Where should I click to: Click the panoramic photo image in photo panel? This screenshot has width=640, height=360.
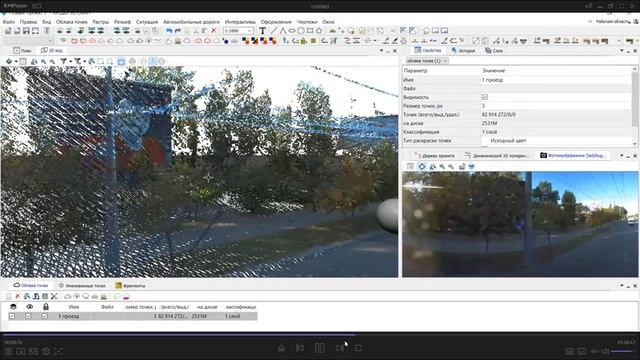click(x=520, y=224)
